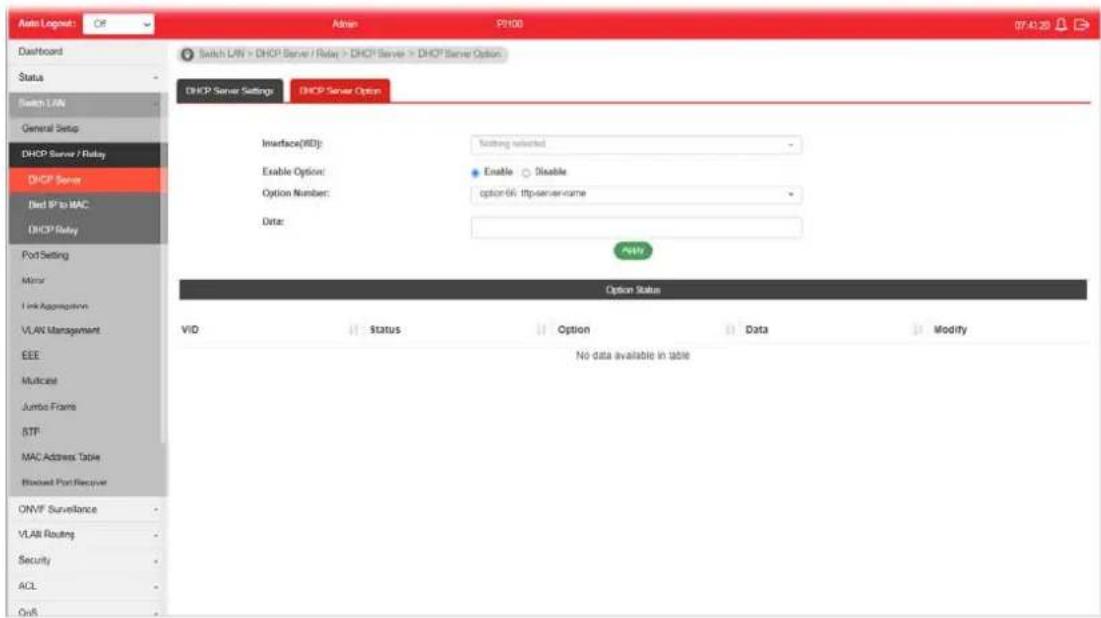Image resolution: width=1101 pixels, height=618 pixels.
Task: Open Port Setting page
Action: [x=85, y=256]
